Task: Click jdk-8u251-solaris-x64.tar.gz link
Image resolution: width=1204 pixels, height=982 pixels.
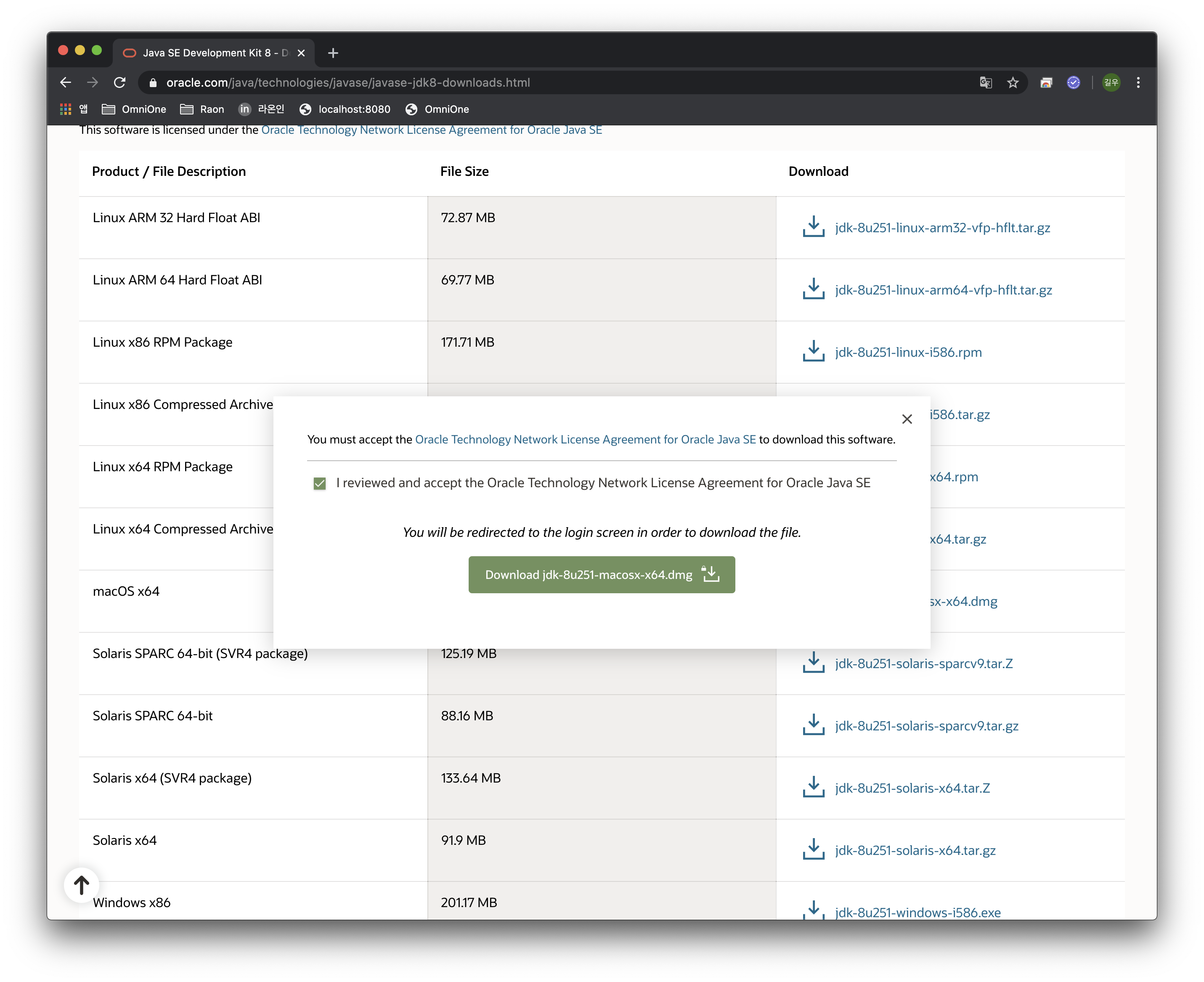Action: 915,850
